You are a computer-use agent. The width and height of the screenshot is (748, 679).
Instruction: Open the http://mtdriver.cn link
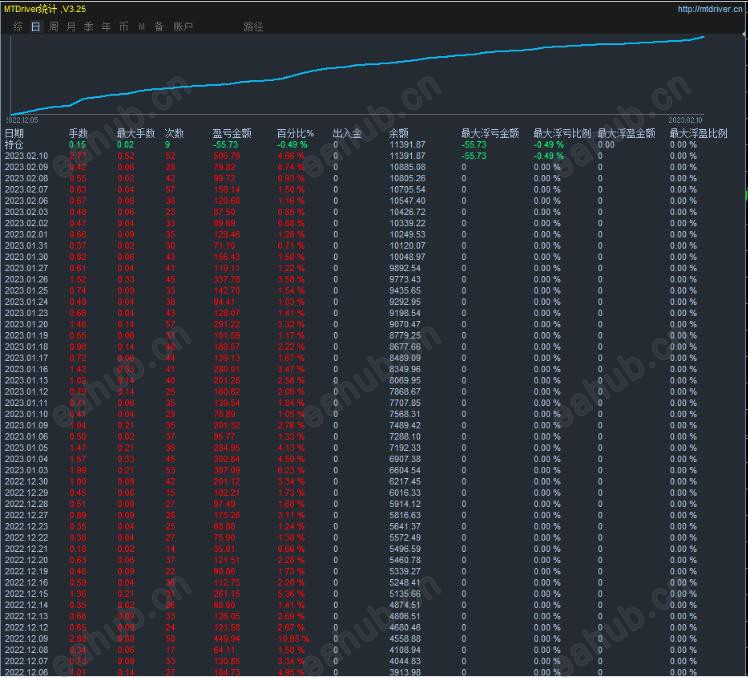(x=710, y=9)
